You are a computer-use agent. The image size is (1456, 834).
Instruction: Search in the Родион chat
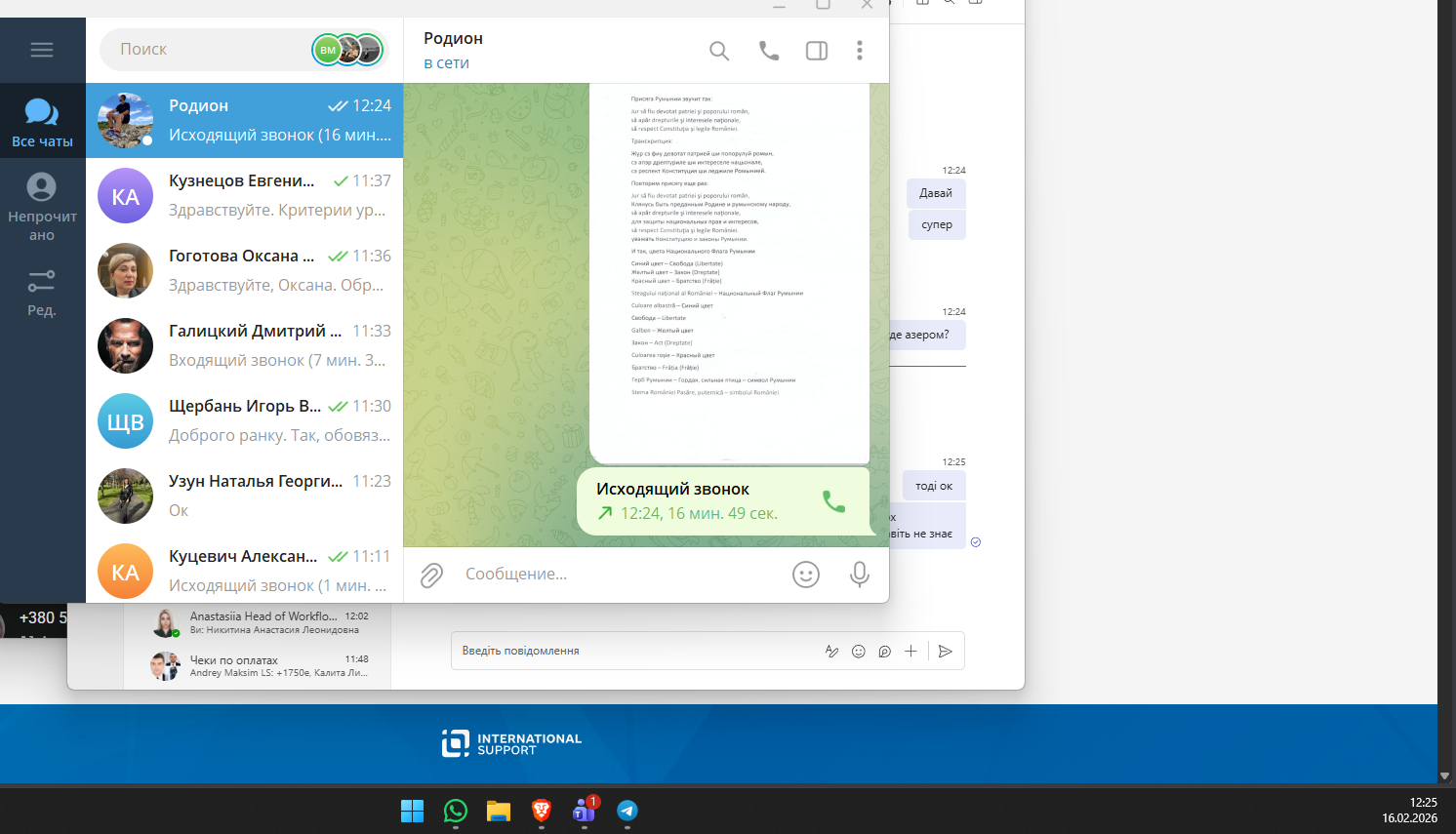coord(719,51)
